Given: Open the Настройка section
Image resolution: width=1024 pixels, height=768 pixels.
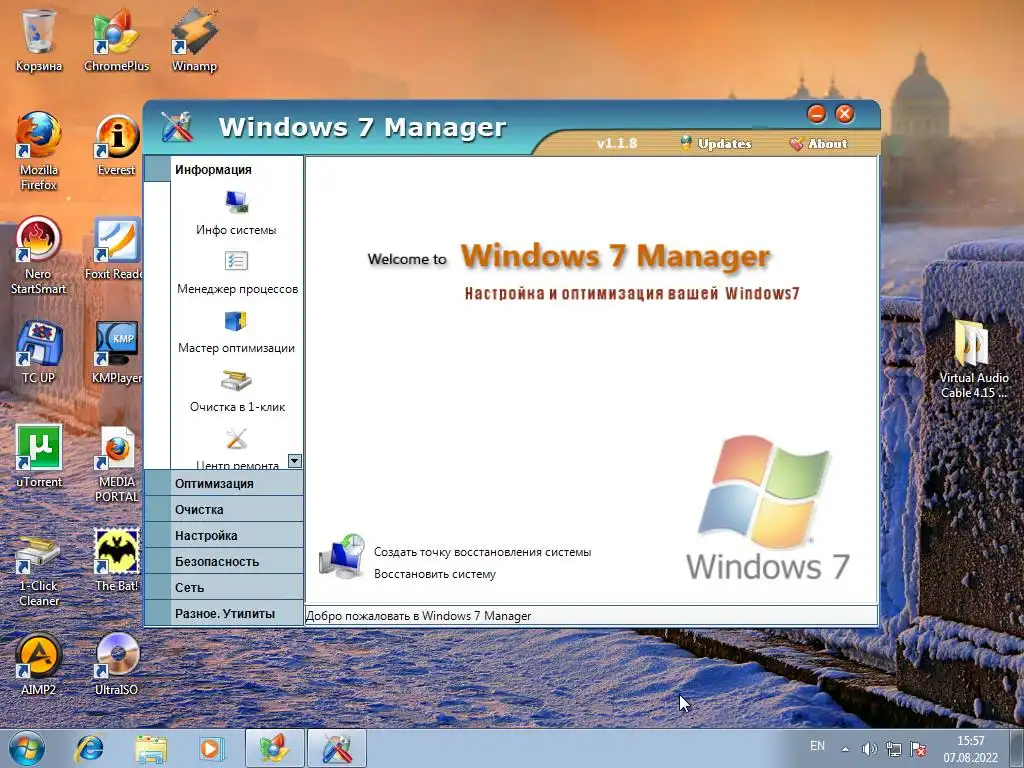Looking at the screenshot, I should (223, 536).
